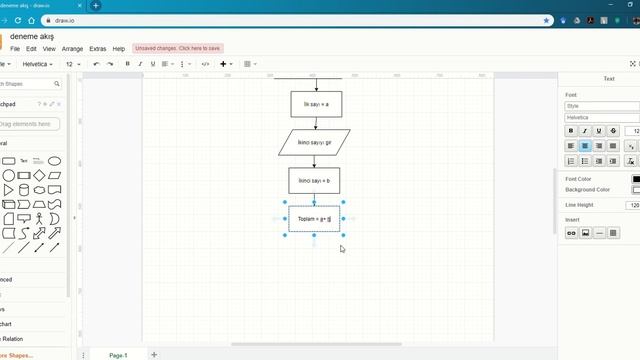This screenshot has height=360, width=640.
Task: Open the Helvetica dropdown in Text panel
Action: [x=602, y=118]
